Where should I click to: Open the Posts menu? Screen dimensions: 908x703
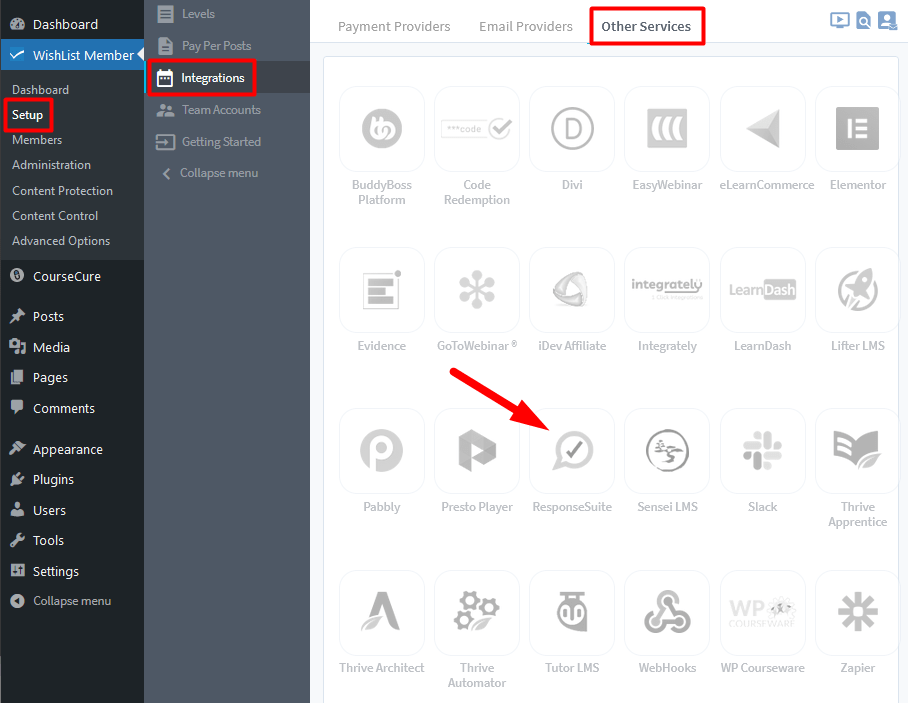click(x=72, y=316)
